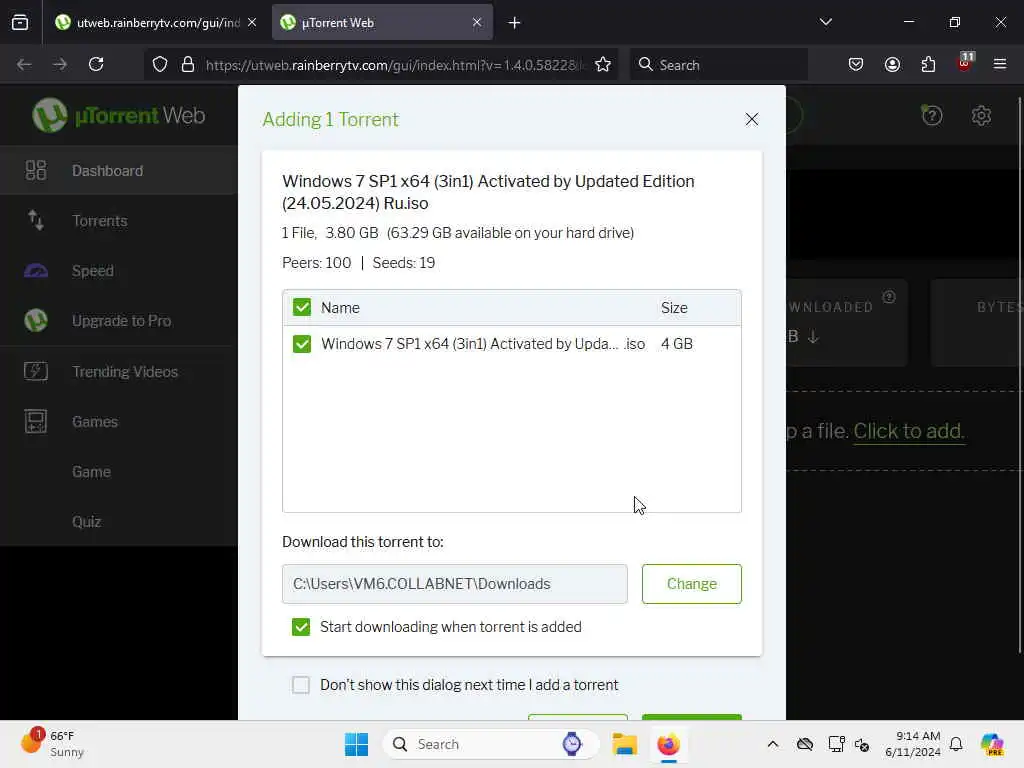Viewport: 1024px width, 768px height.
Task: Open Speed in the sidebar
Action: coord(119,270)
